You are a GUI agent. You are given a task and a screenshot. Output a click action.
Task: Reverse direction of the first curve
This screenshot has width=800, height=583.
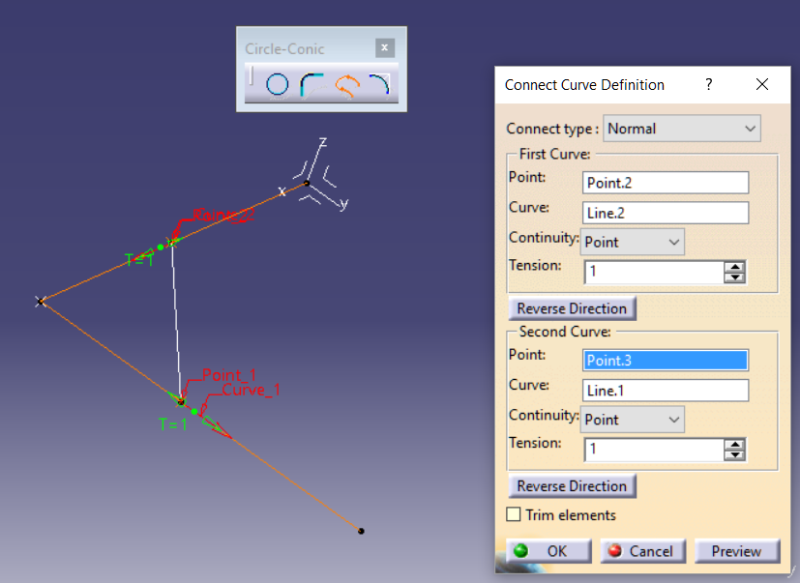click(571, 308)
